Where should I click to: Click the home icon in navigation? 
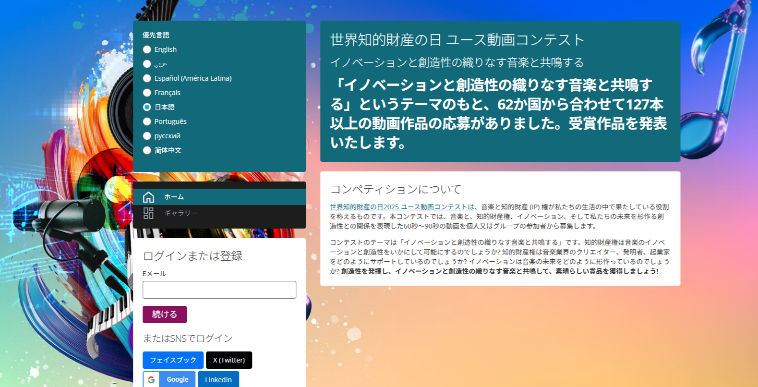(x=148, y=197)
